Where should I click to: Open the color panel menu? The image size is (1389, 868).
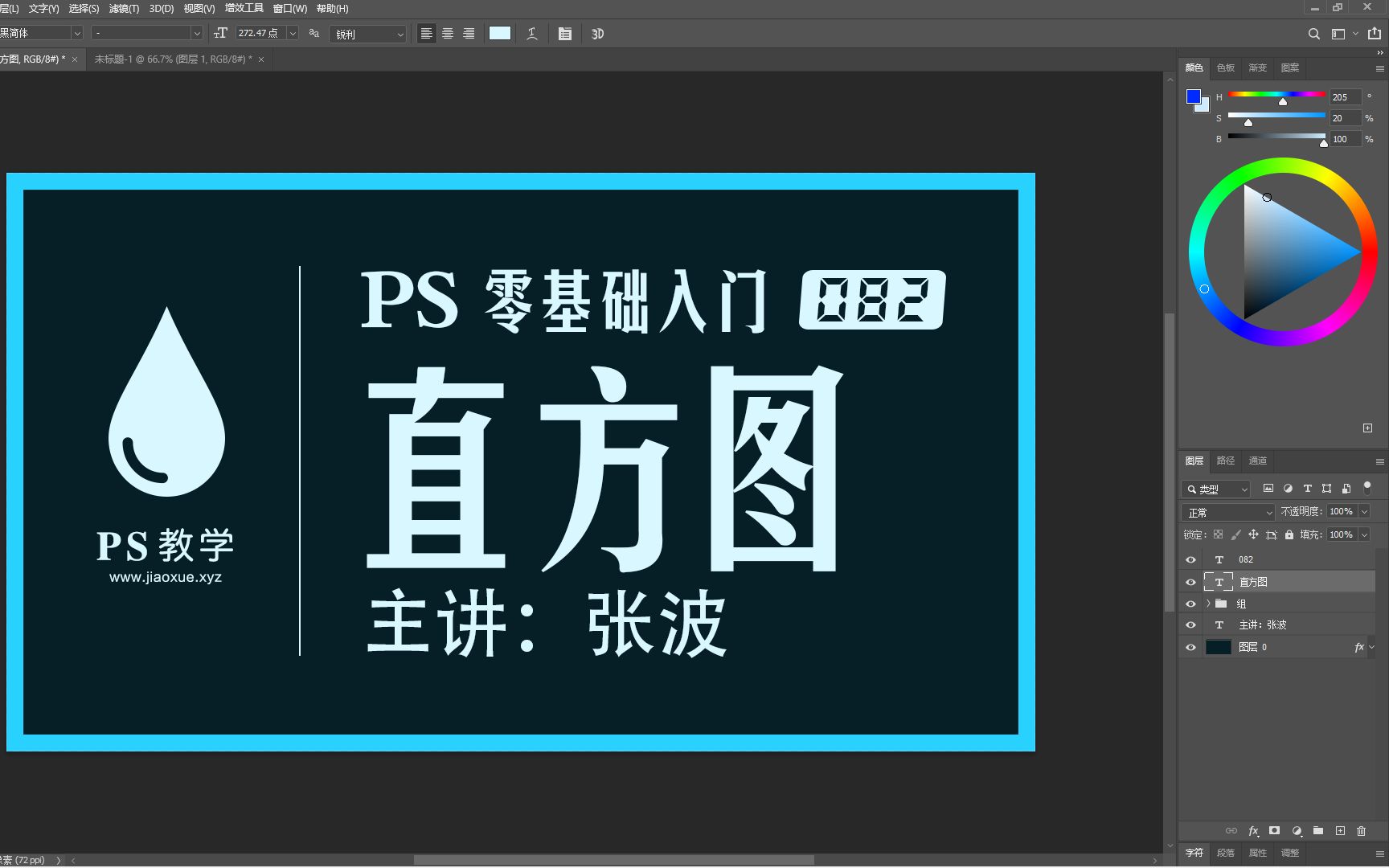click(1379, 68)
